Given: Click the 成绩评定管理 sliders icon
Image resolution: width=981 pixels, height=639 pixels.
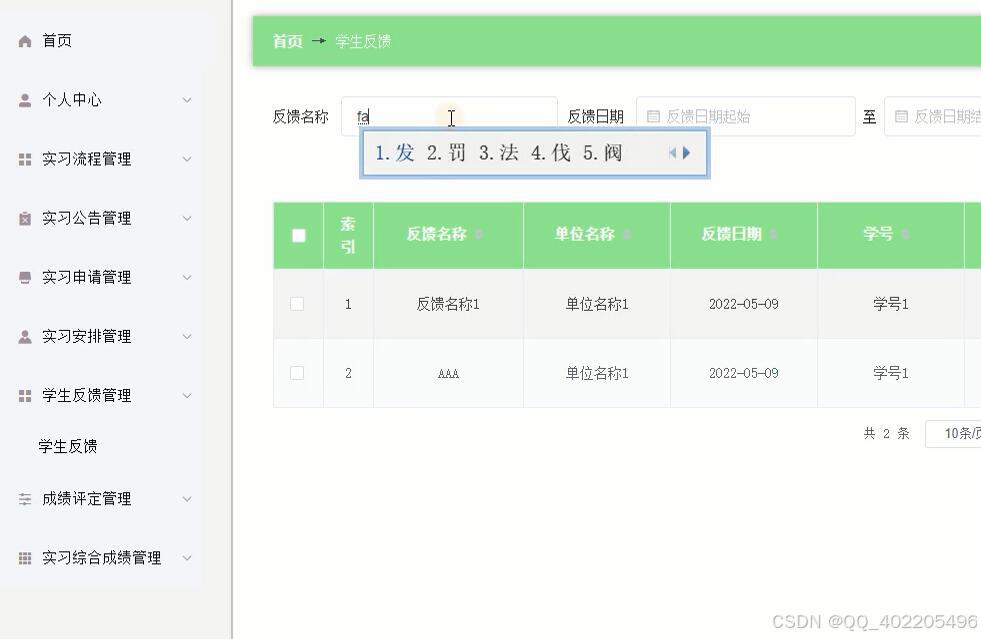Looking at the screenshot, I should pyautogui.click(x=24, y=498).
